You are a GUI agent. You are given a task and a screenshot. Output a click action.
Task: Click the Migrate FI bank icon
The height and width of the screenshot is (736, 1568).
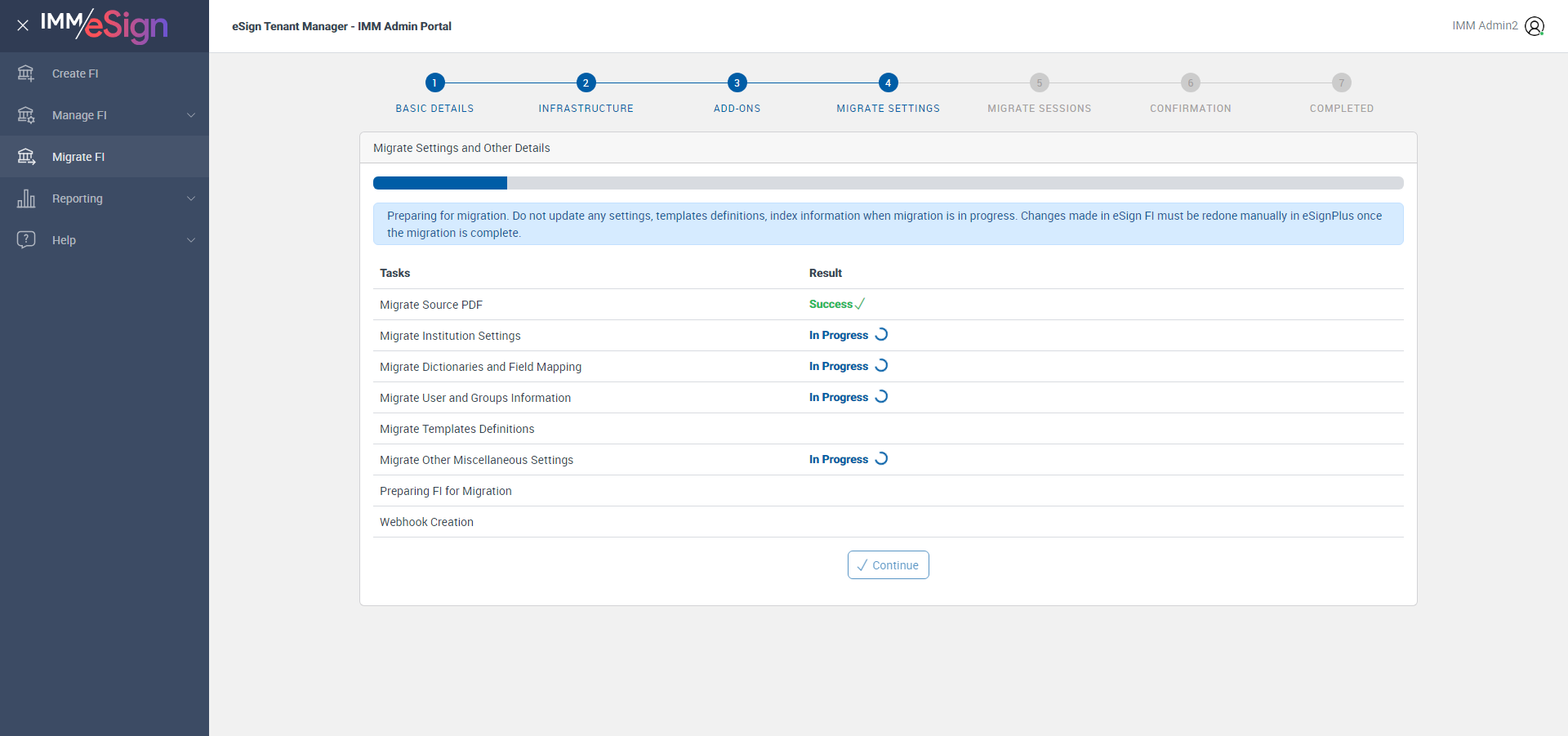click(x=26, y=157)
